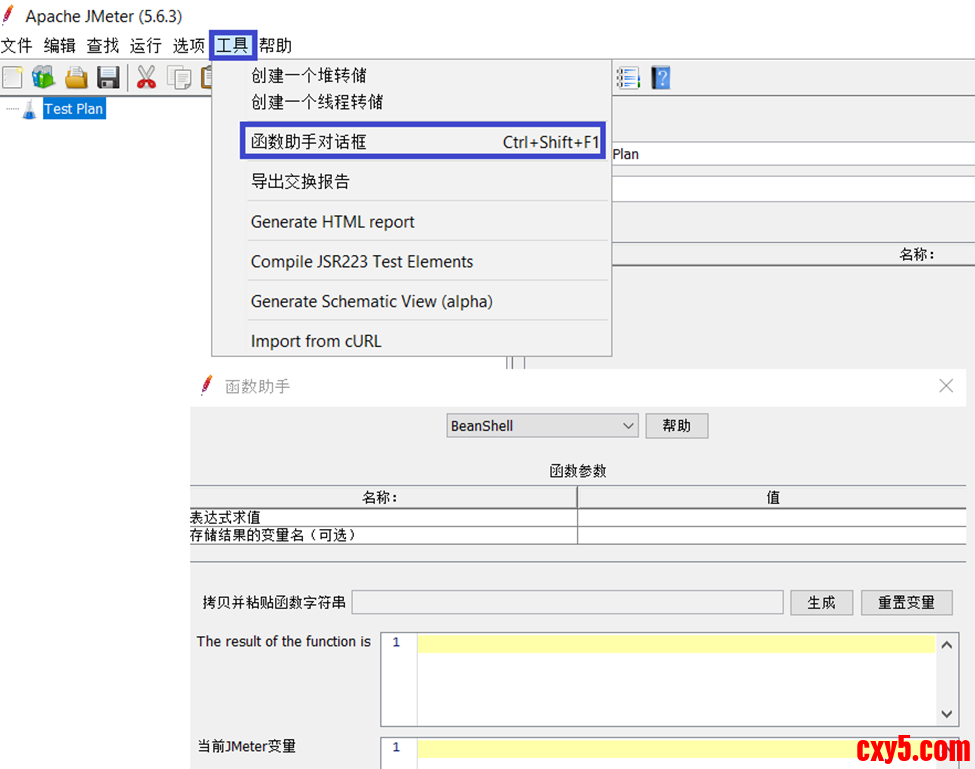Select Generate HTML report menu entry

click(332, 222)
